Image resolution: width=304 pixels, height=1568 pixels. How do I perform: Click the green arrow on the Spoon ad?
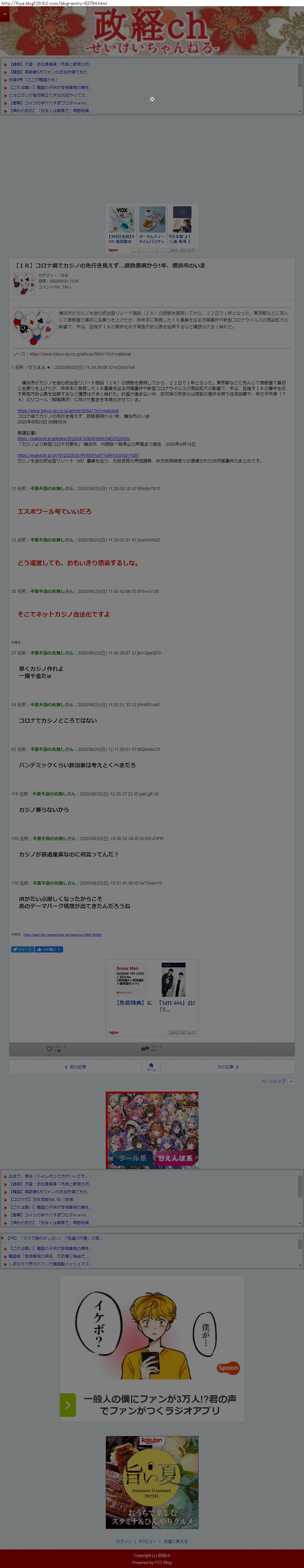[67, 1405]
